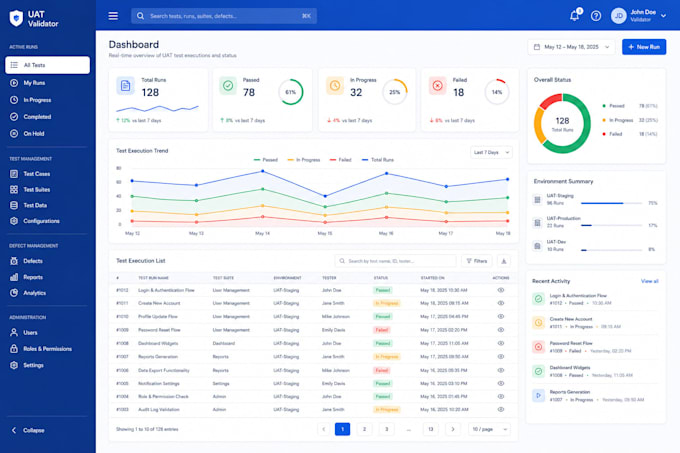Open the help question mark icon
Image resolution: width=680 pixels, height=453 pixels.
pos(596,16)
